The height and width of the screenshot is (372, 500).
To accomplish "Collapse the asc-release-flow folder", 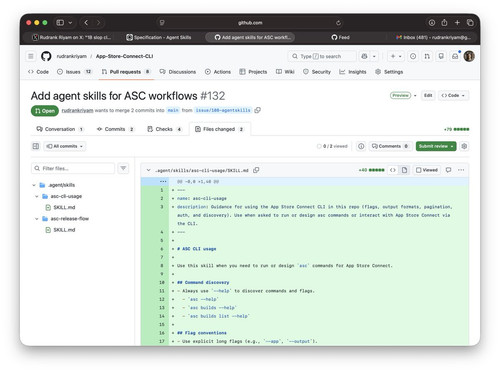I will click(37, 219).
